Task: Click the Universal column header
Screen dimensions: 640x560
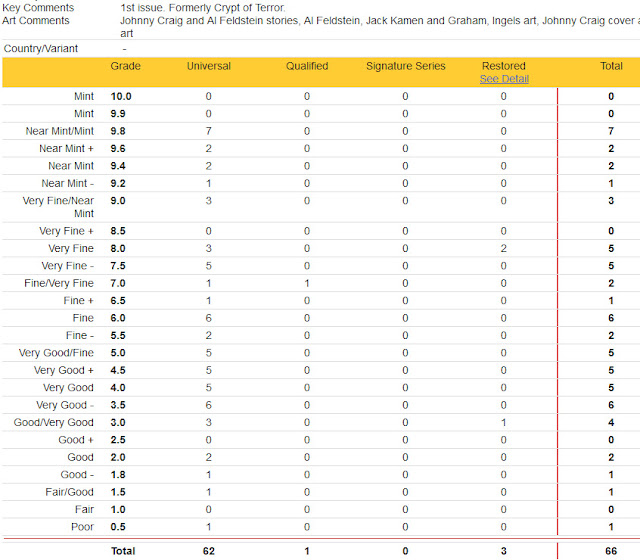Action: (209, 66)
